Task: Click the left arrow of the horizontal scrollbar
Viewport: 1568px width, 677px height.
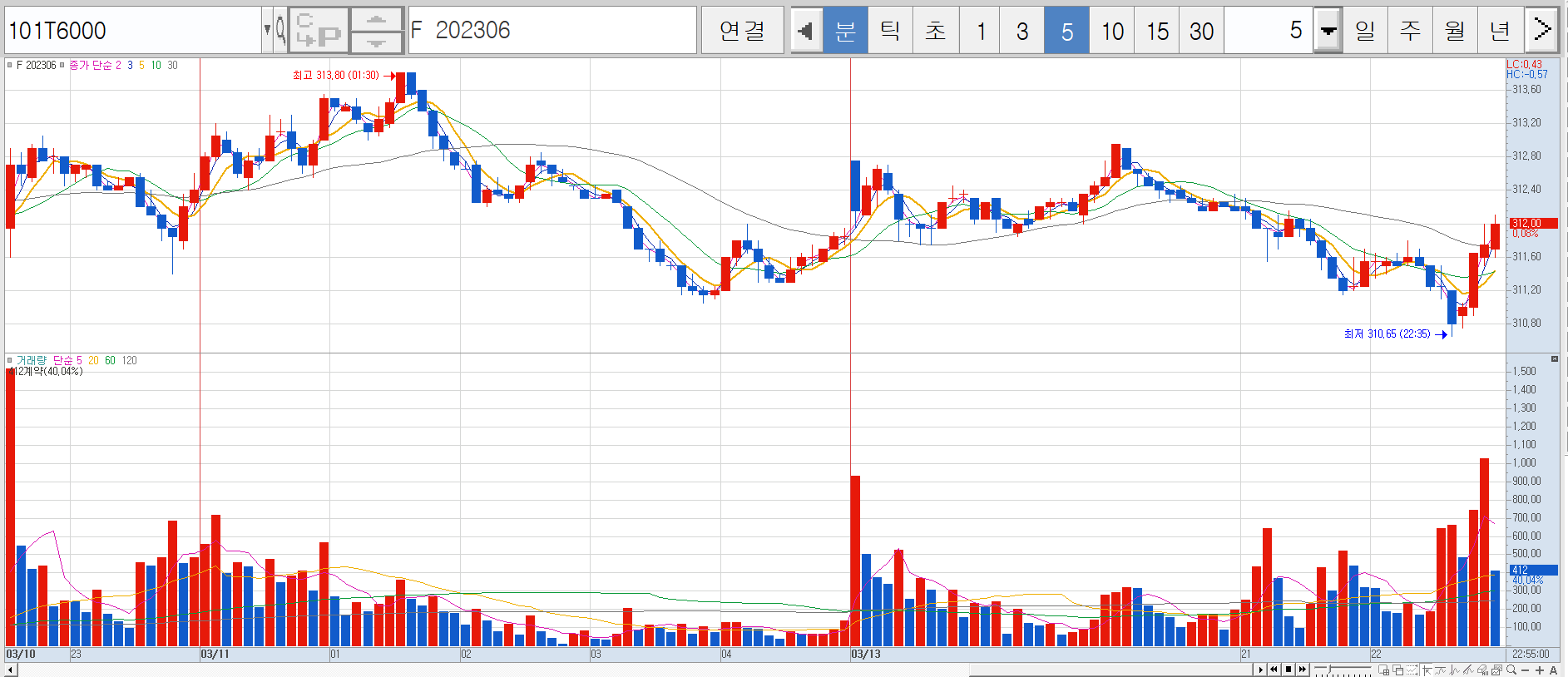Action: (x=10, y=670)
